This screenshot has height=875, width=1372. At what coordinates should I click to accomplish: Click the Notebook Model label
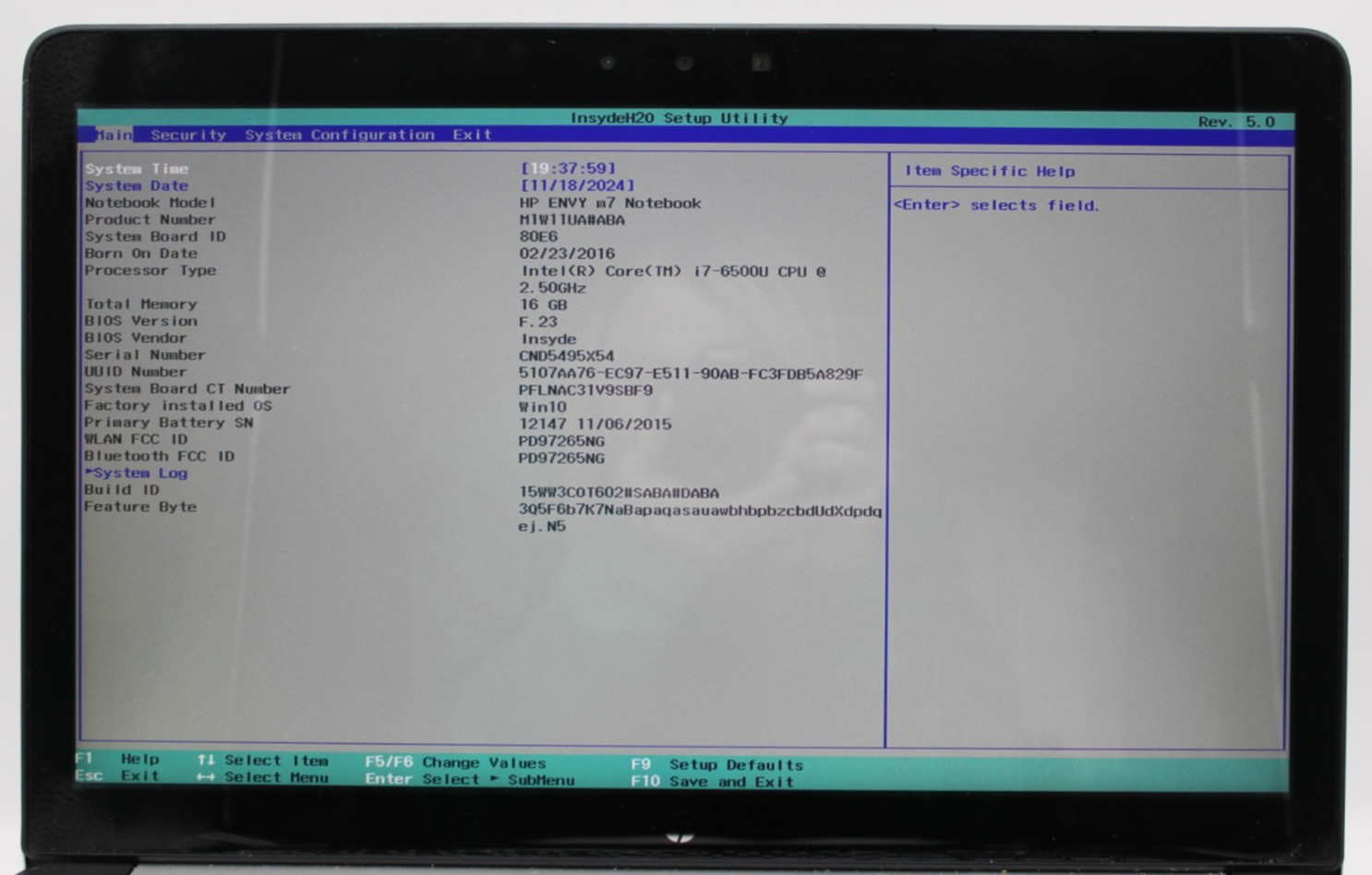tap(150, 202)
